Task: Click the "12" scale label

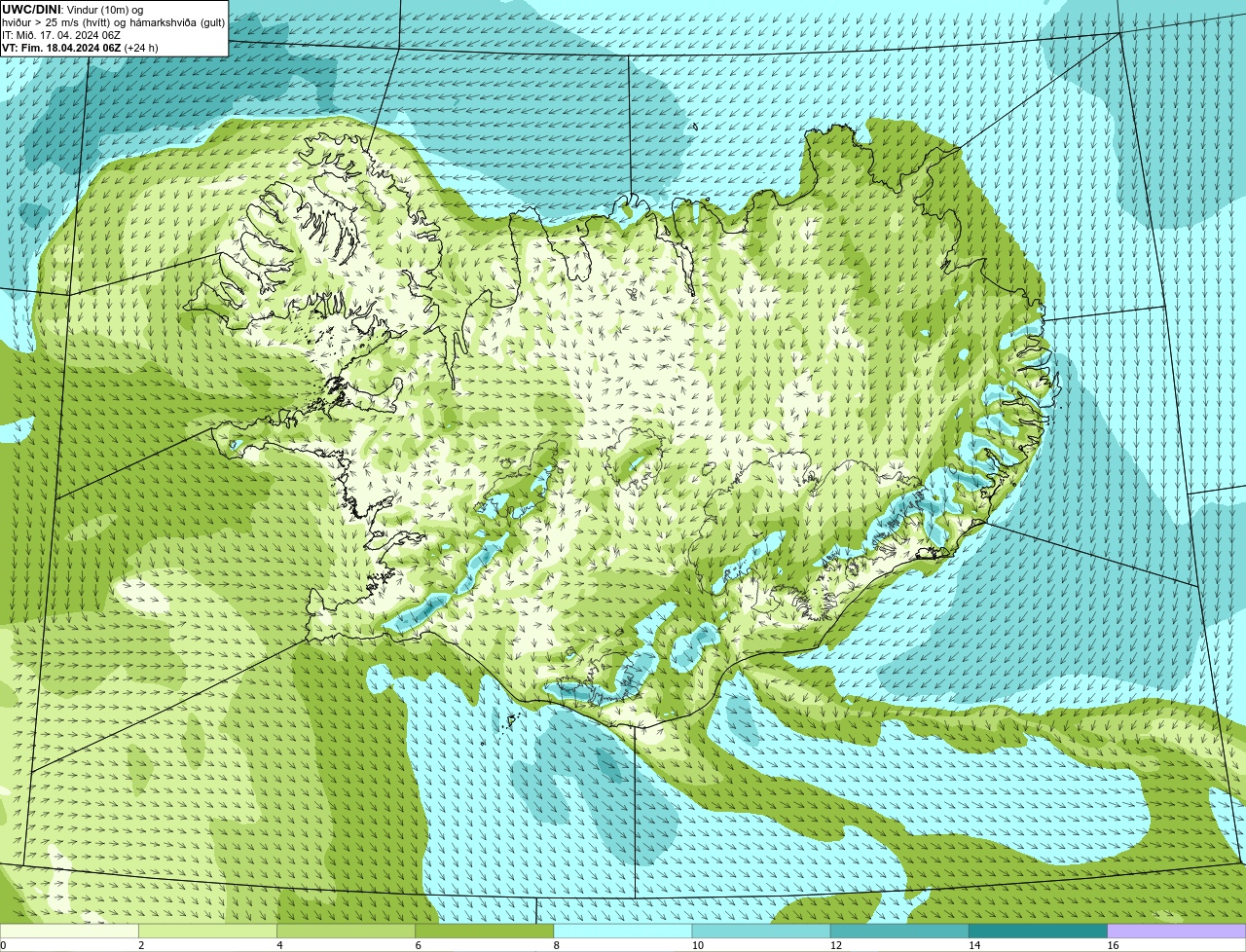Action: [x=836, y=945]
